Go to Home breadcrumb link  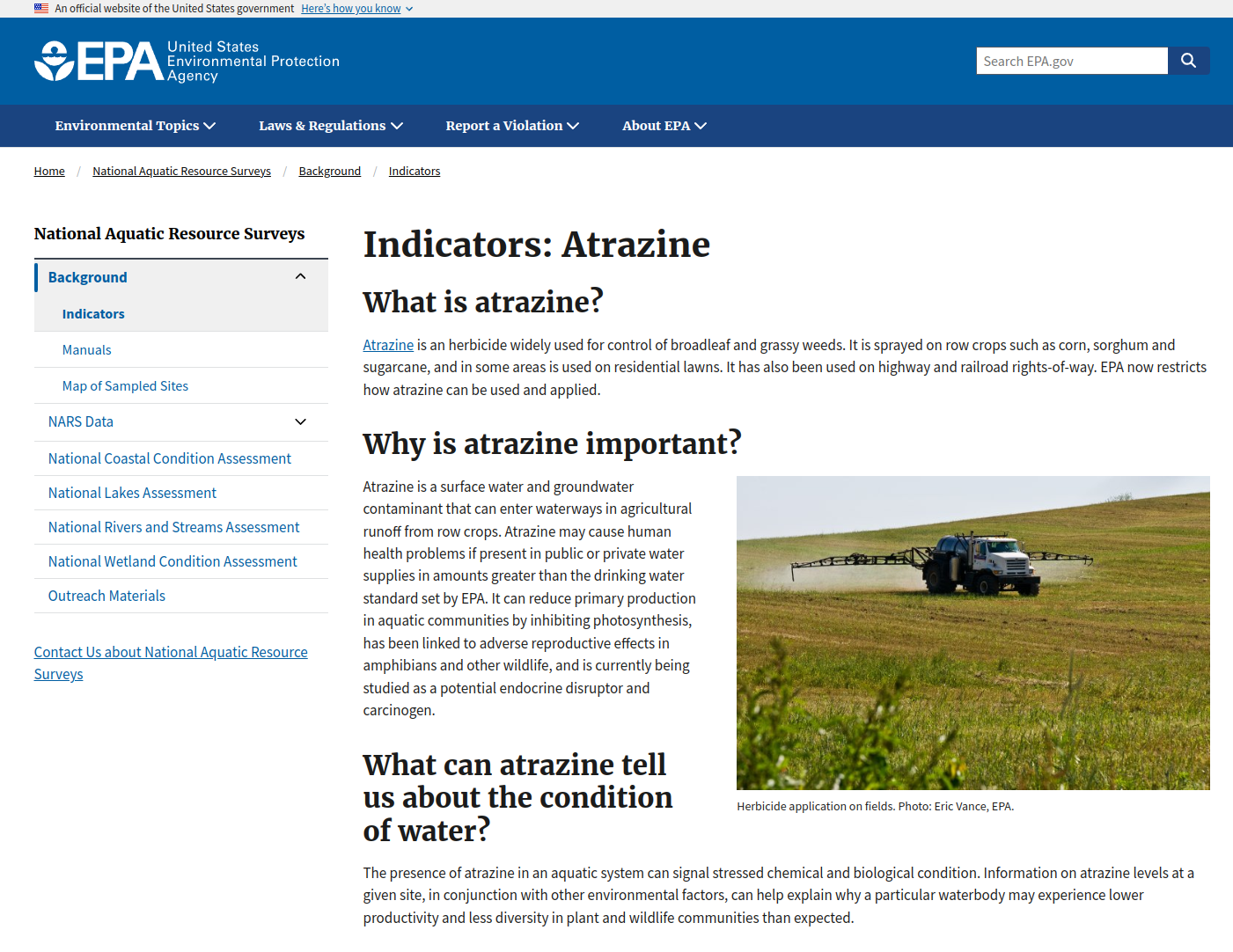(x=49, y=172)
